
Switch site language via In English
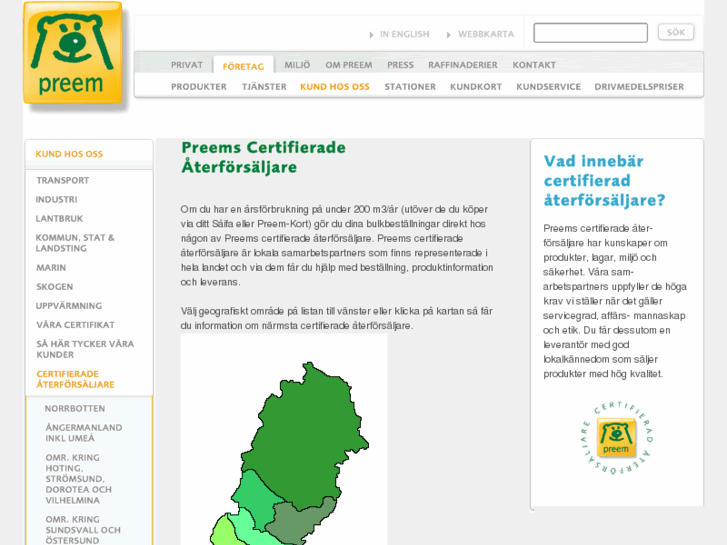[x=404, y=34]
